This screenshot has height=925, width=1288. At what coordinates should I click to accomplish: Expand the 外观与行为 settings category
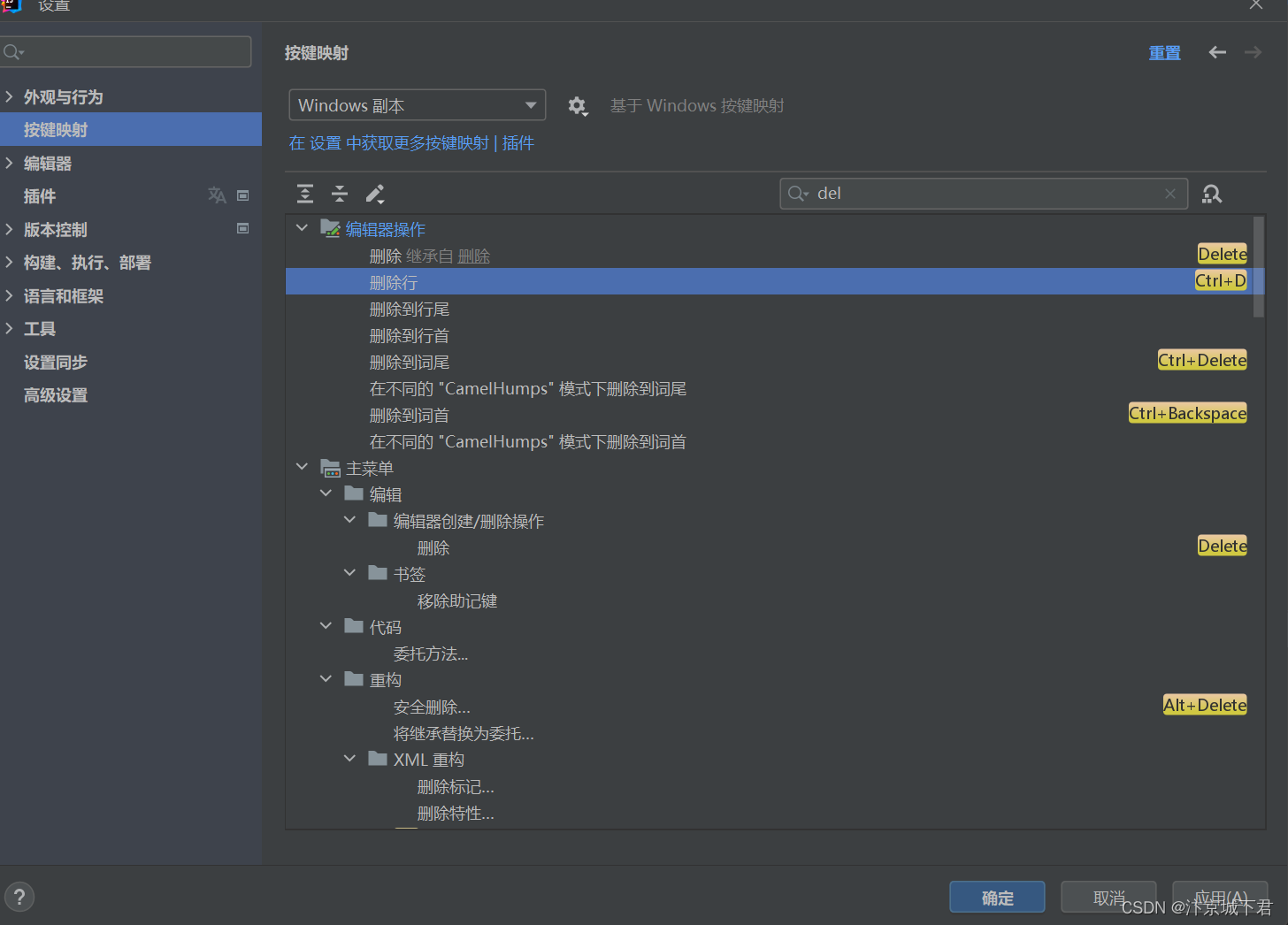click(9, 96)
